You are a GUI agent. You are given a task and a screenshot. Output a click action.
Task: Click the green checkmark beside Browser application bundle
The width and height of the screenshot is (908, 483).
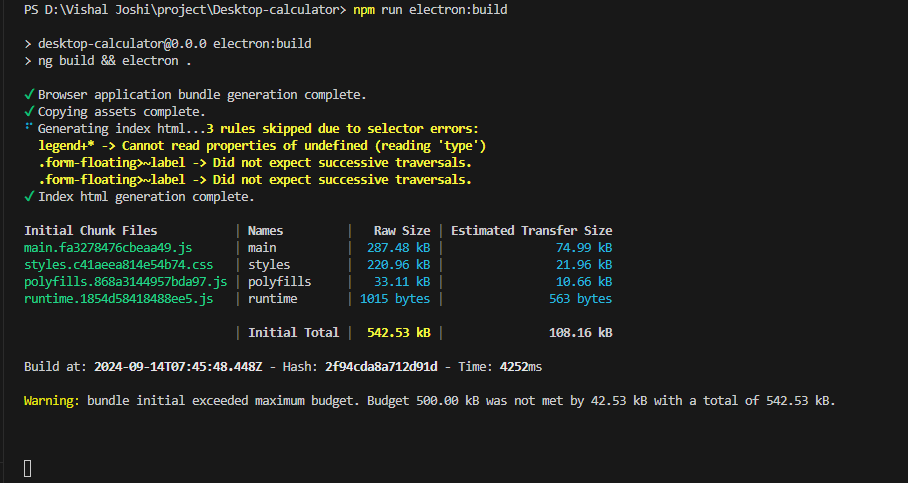click(29, 95)
